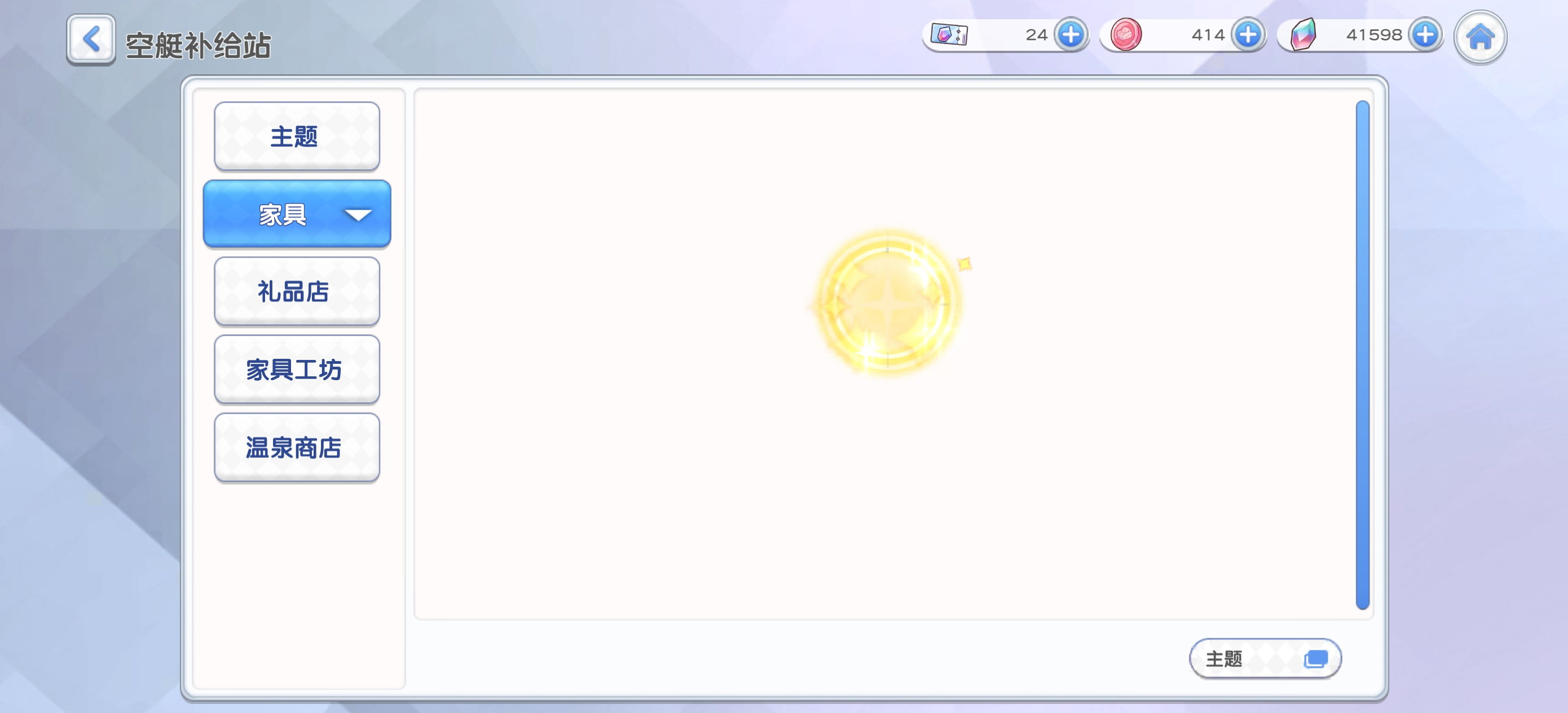Tap the crystal gem currency icon

click(x=1303, y=35)
